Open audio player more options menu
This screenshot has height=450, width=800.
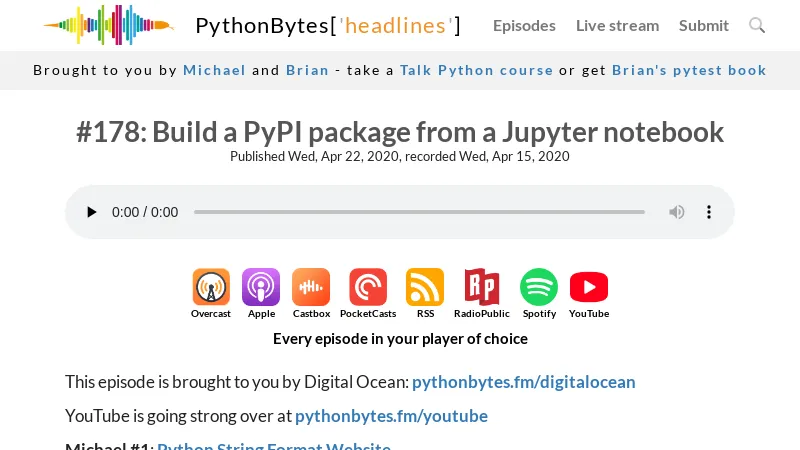pyautogui.click(x=709, y=212)
